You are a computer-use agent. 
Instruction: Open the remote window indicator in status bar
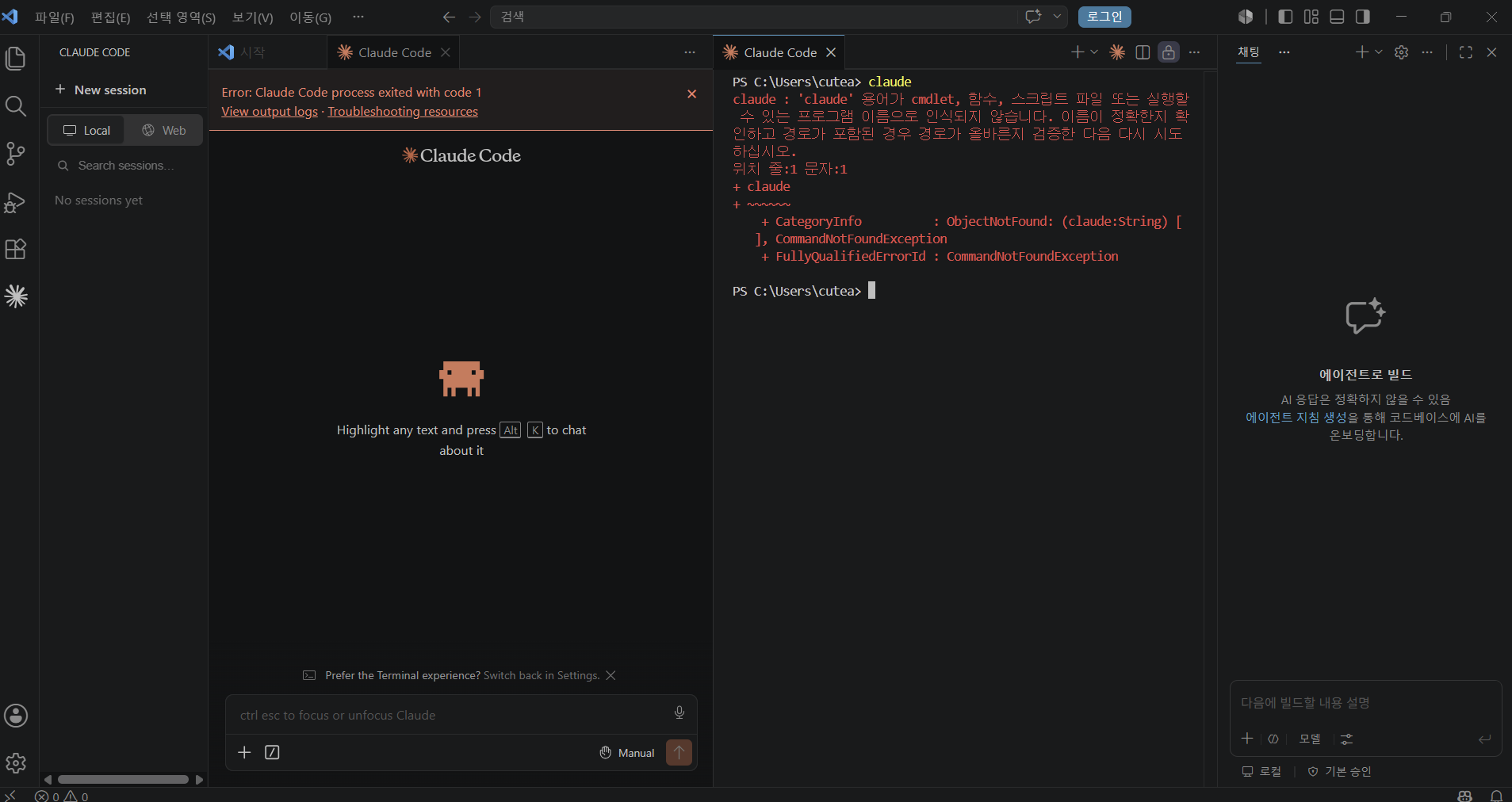click(x=10, y=796)
